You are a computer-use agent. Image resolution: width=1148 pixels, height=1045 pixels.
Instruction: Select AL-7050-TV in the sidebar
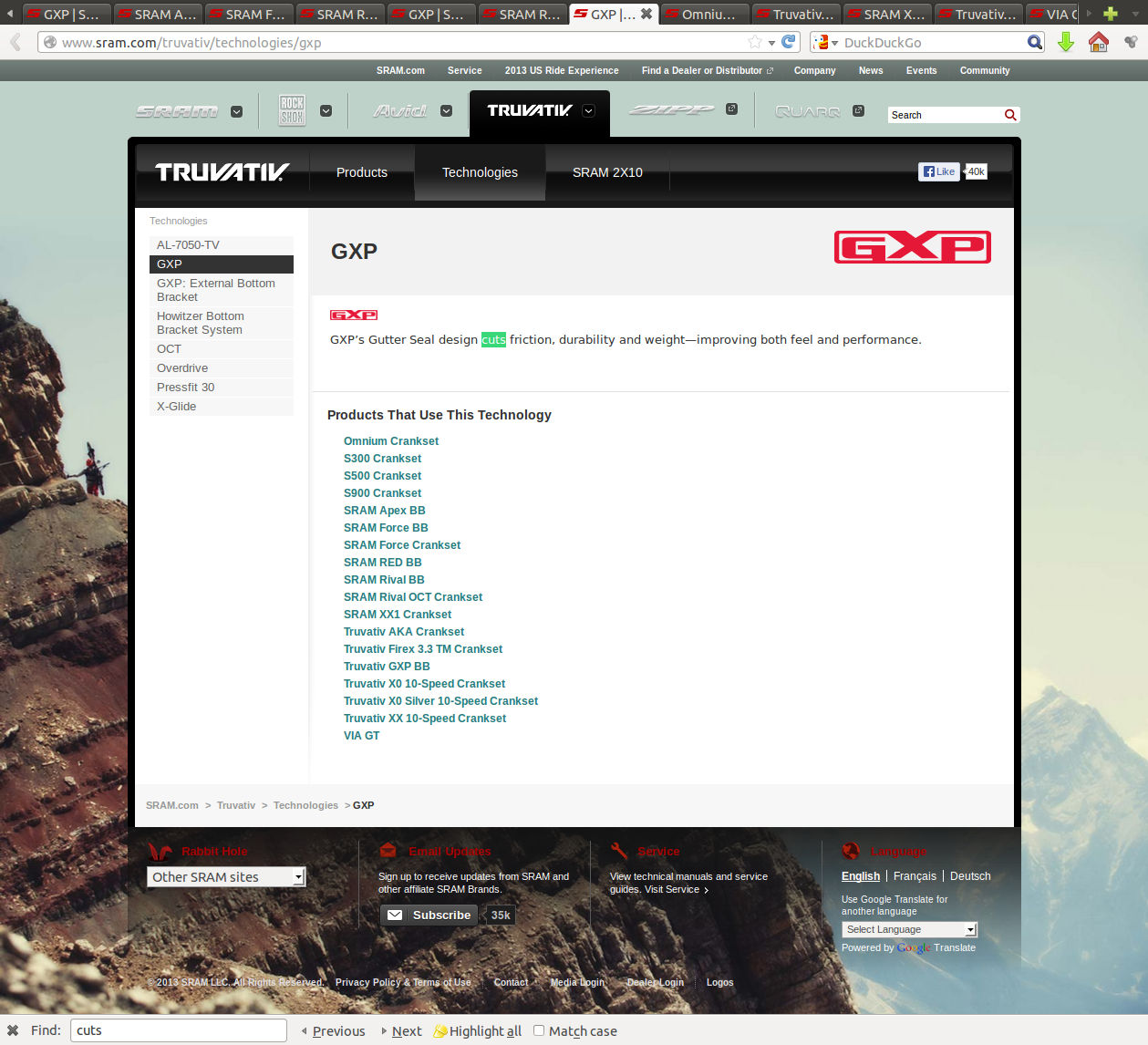pyautogui.click(x=222, y=245)
